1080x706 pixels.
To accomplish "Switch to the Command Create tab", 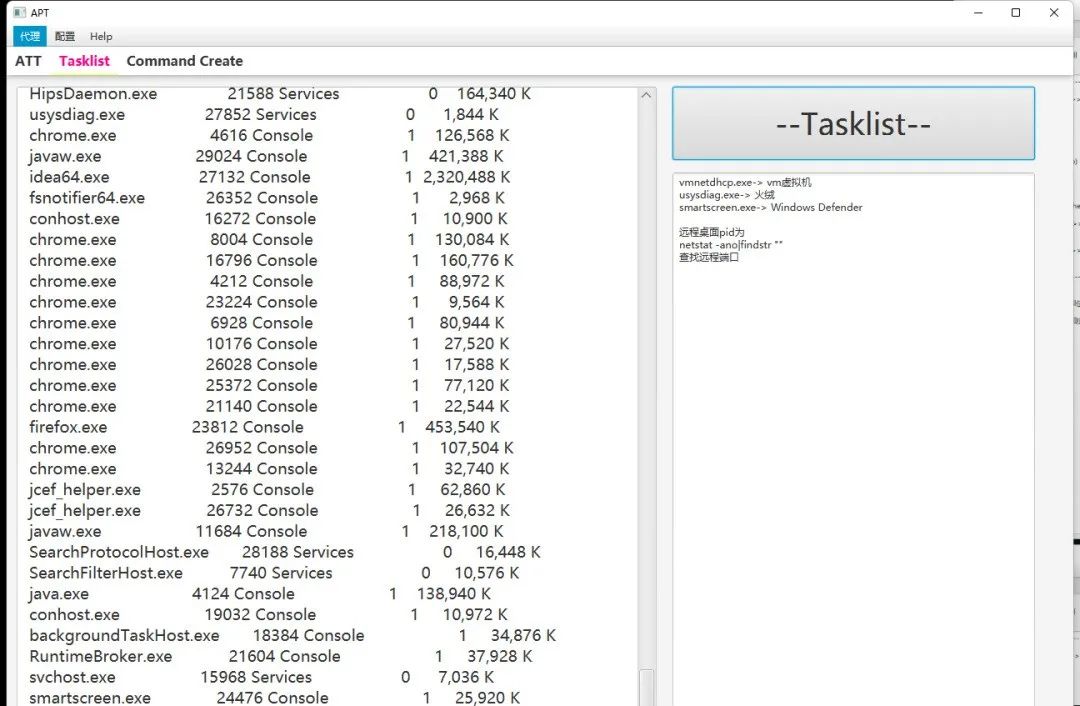I will pos(185,61).
